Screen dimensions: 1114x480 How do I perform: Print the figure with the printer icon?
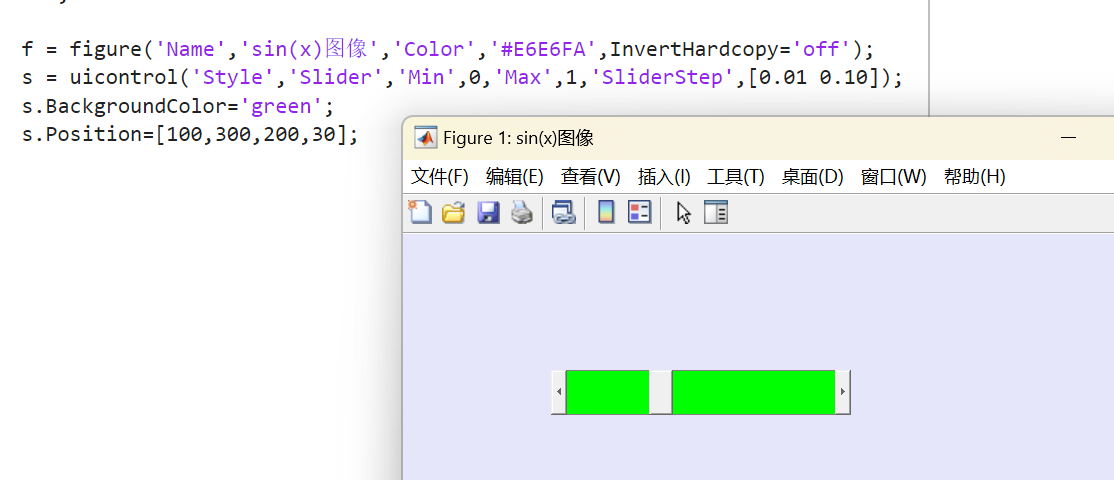tap(522, 212)
